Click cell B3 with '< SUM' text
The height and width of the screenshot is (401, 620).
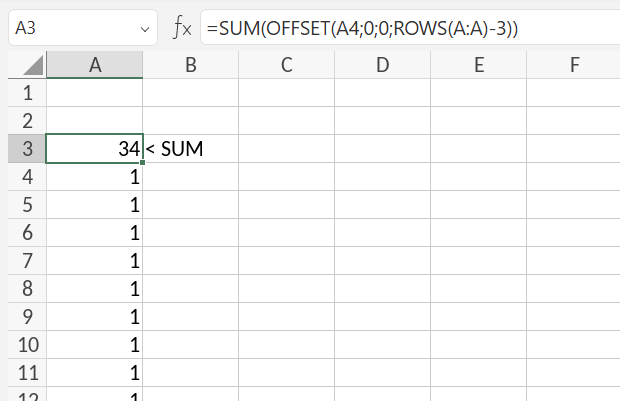click(190, 149)
